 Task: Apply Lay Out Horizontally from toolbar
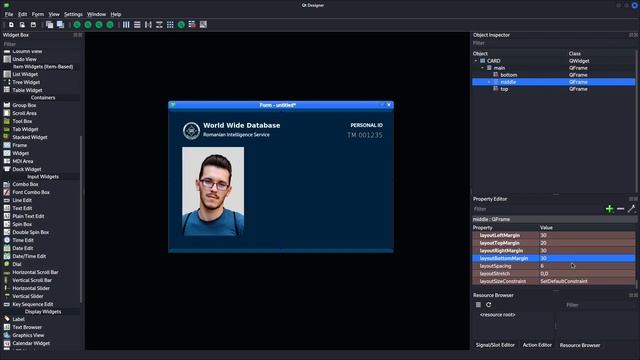[126, 25]
